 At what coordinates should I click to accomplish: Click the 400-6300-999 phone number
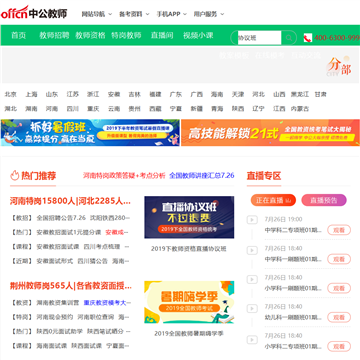click(337, 38)
